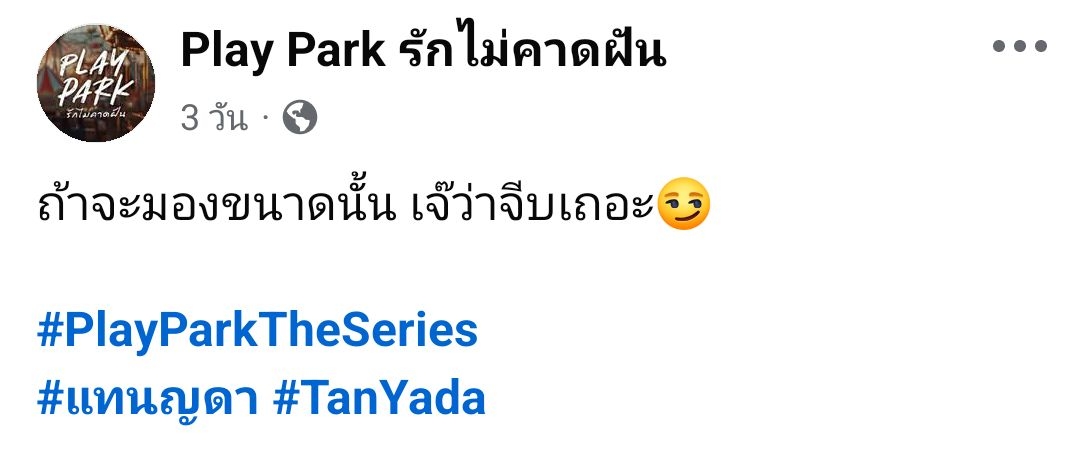The width and height of the screenshot is (1080, 449).
Task: Select the leftmost dot of the options ellipsis
Action: 1000,46
